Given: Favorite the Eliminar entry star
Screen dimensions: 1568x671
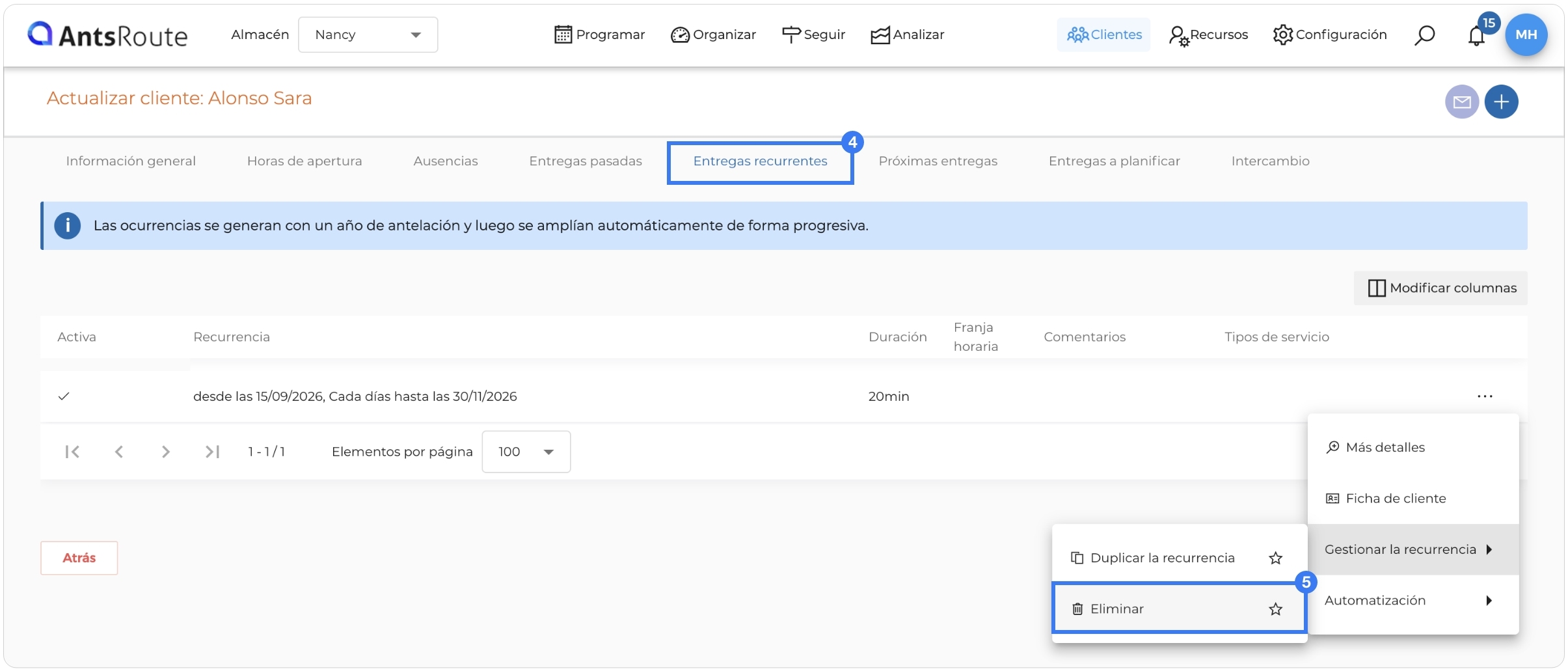Looking at the screenshot, I should (x=1275, y=609).
